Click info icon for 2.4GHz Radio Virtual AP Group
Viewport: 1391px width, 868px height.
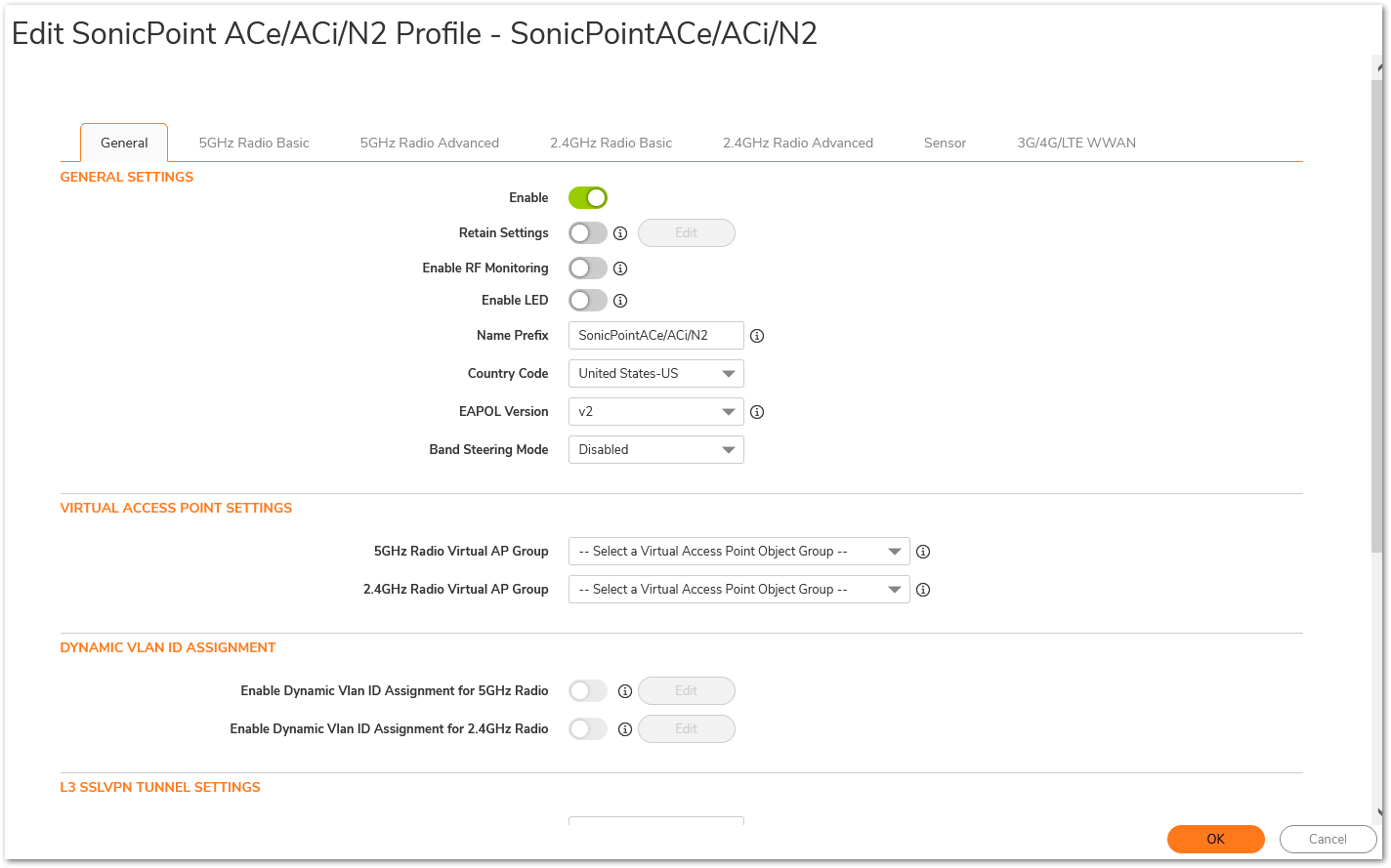pos(922,590)
